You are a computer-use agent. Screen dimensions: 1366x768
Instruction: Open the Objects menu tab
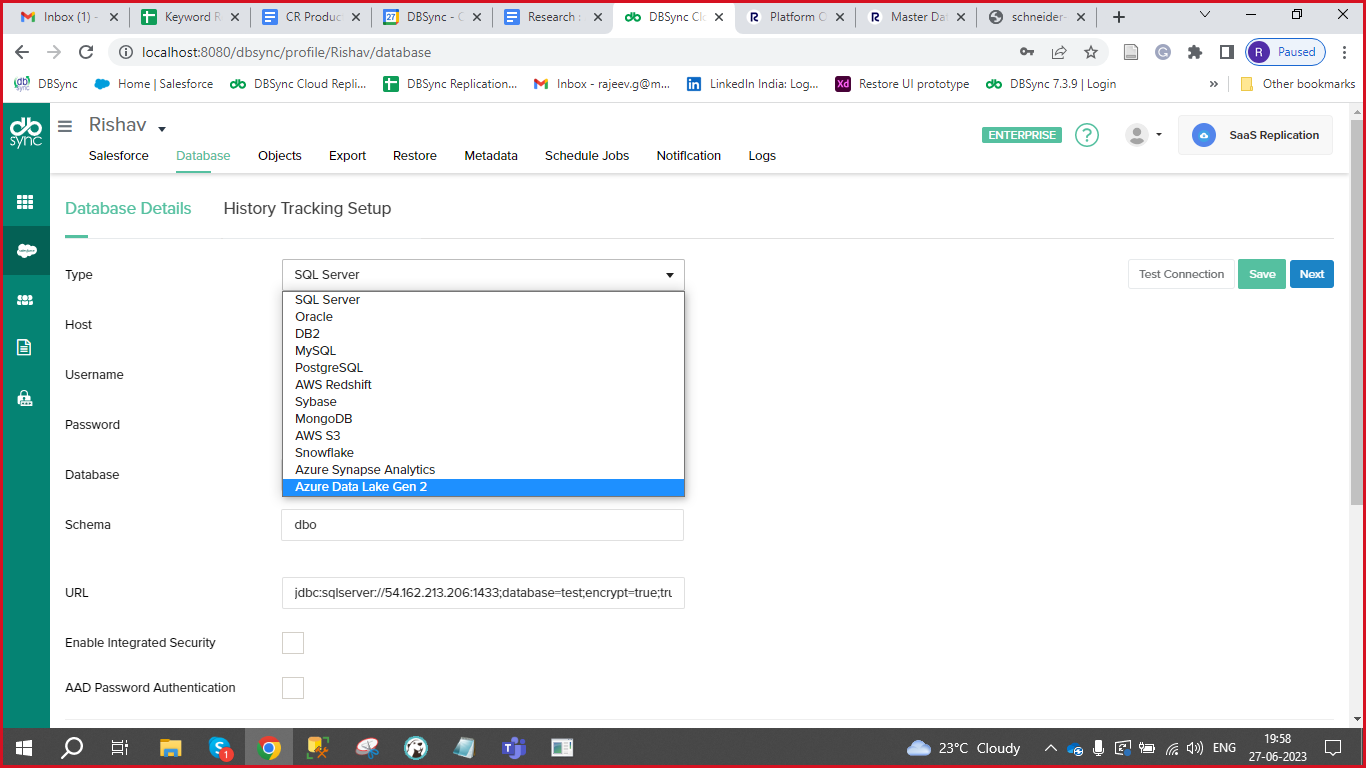pos(280,156)
